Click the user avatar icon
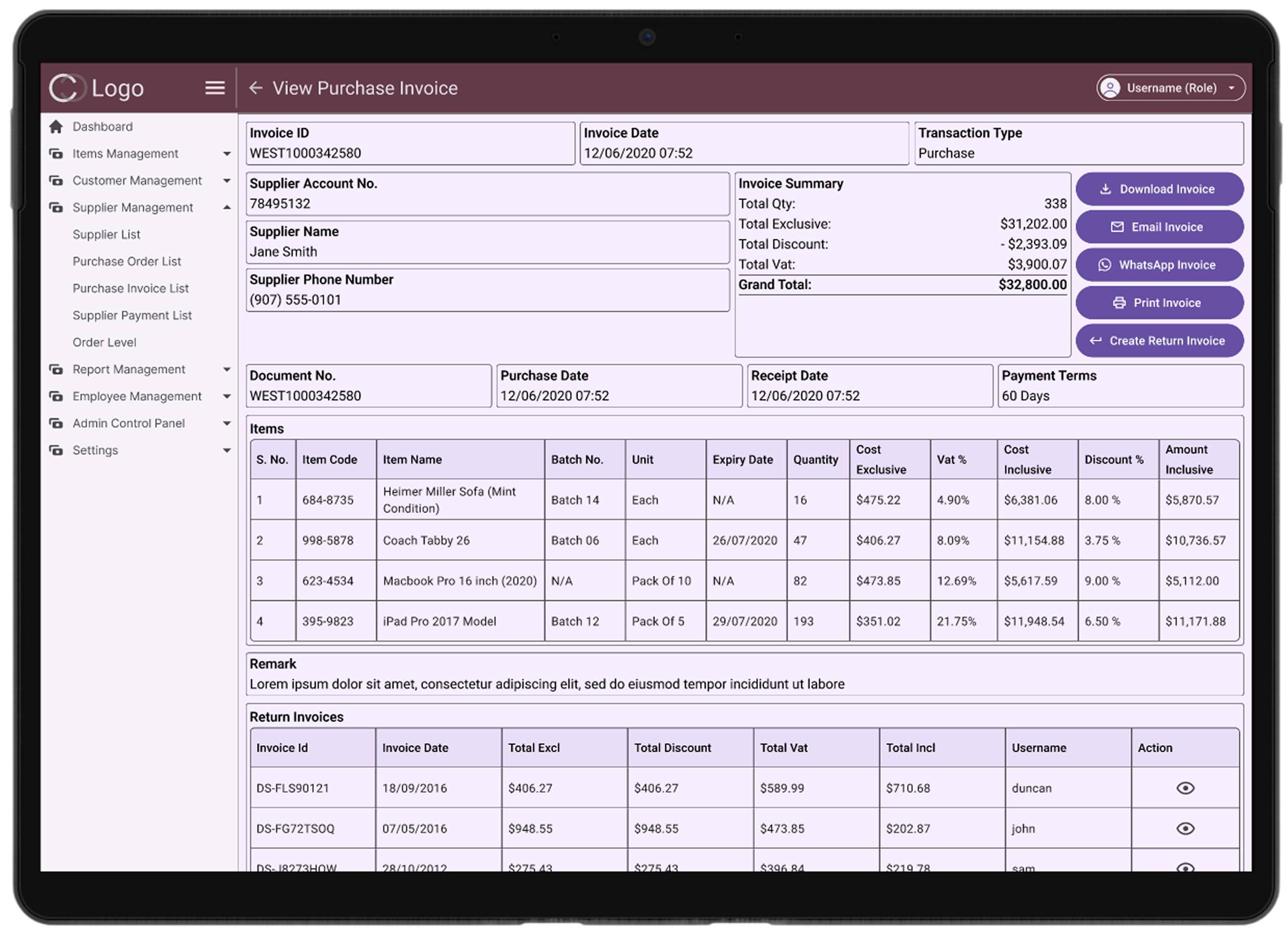This screenshot has height=937, width=1288. (1110, 88)
